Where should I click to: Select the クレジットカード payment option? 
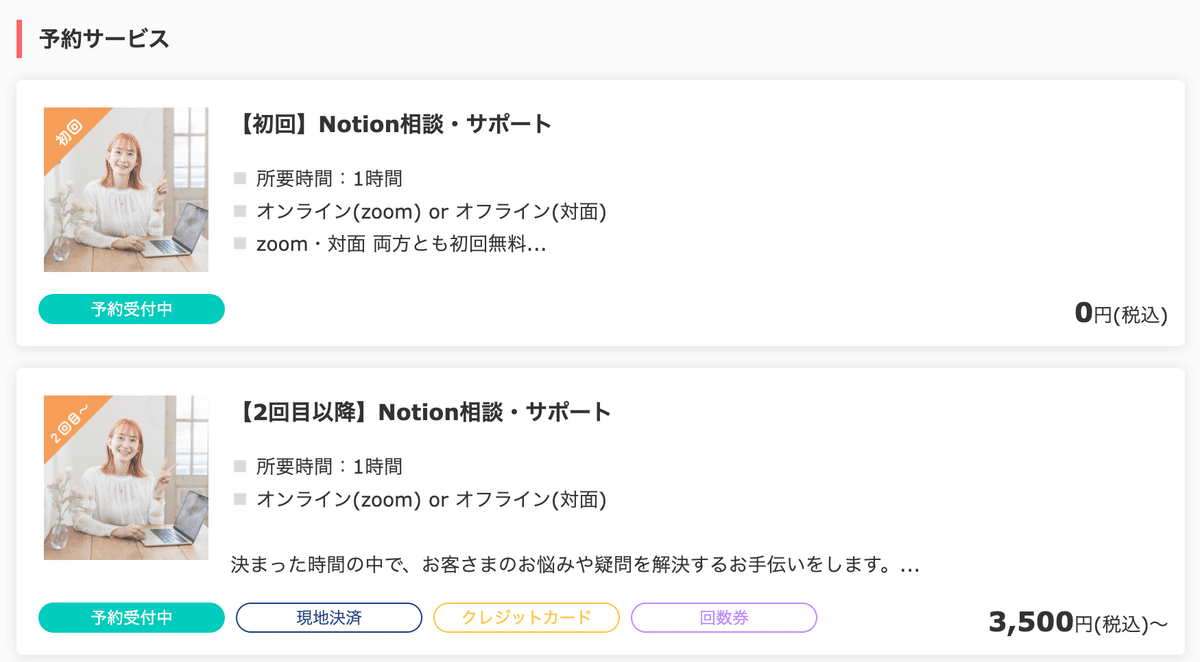pos(526,617)
